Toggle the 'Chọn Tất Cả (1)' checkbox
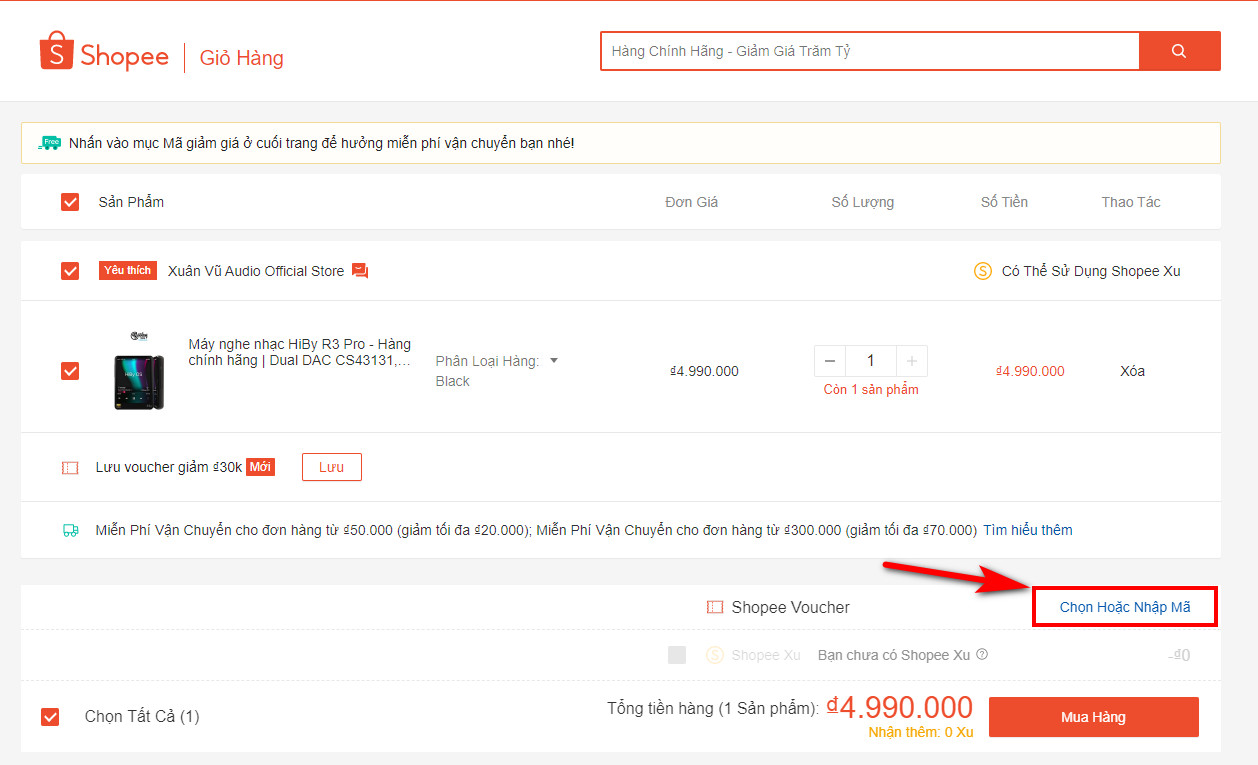1258x765 pixels. (x=50, y=717)
